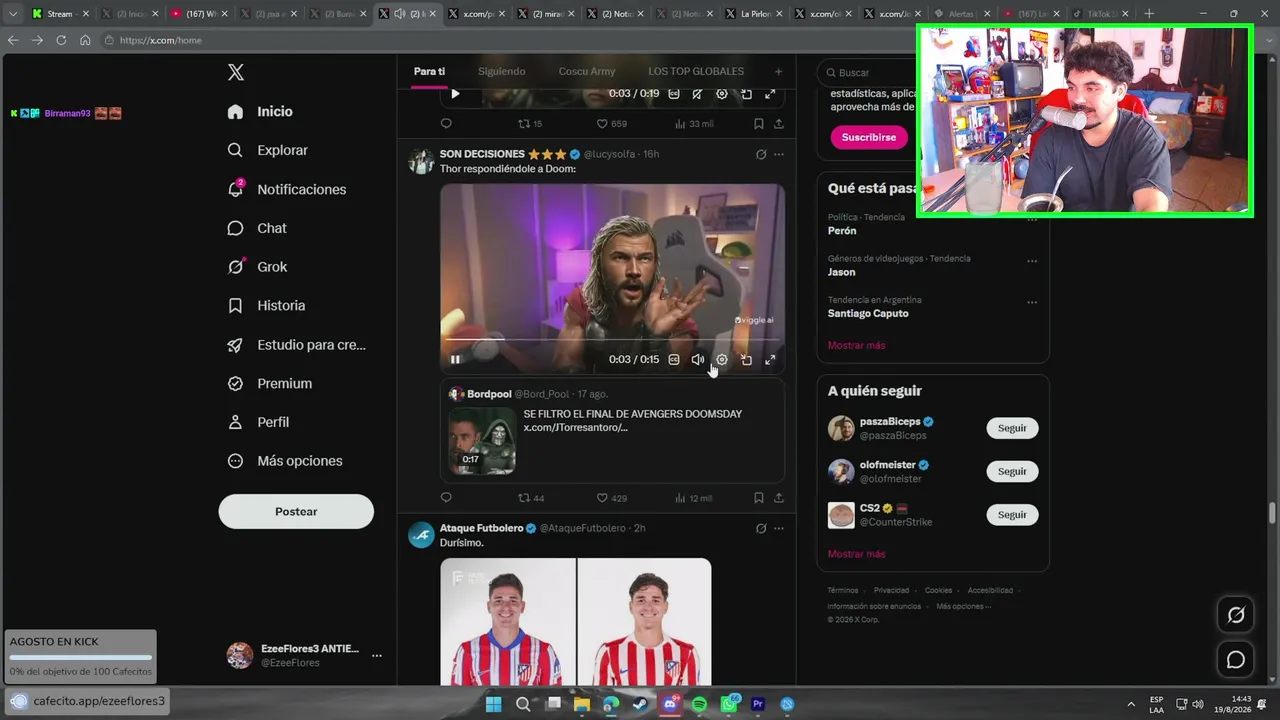Image resolution: width=1280 pixels, height=720 pixels.
Task: Toggle sound on the Thor video
Action: (698, 360)
